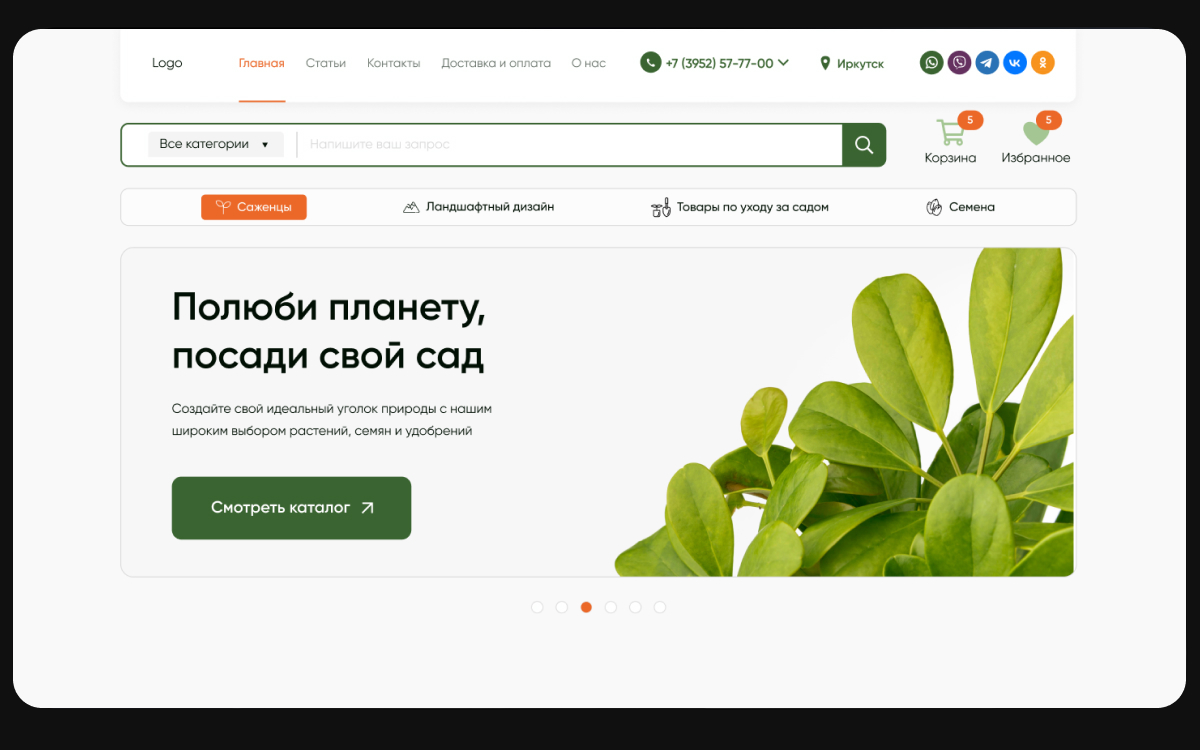The height and width of the screenshot is (750, 1200).
Task: Click the Смотреть каталог button
Action: pos(291,508)
